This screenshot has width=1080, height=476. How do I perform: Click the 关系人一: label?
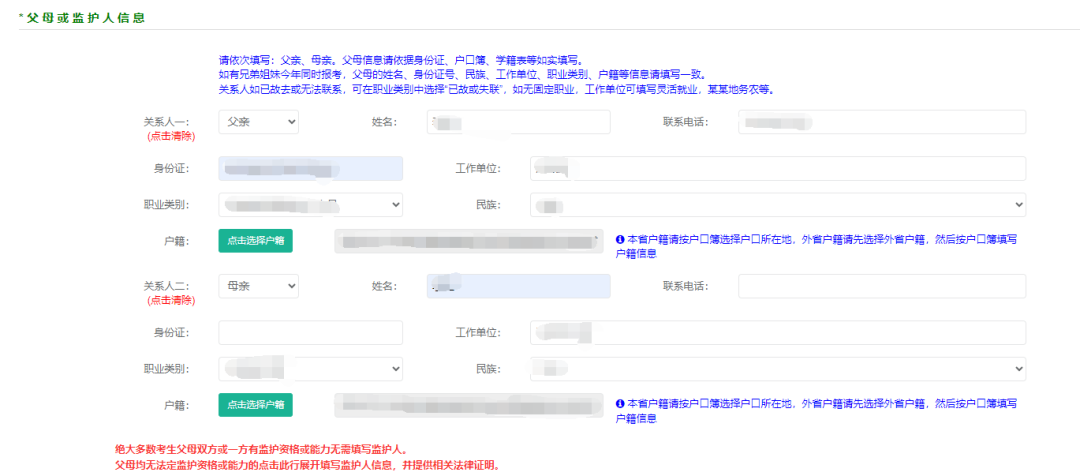click(x=166, y=122)
